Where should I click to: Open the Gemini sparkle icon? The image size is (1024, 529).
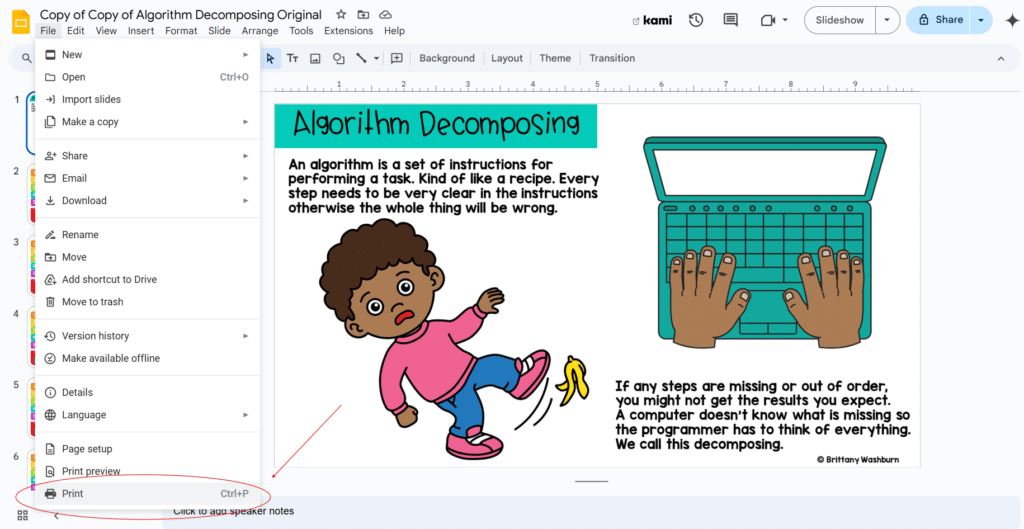coord(1012,20)
